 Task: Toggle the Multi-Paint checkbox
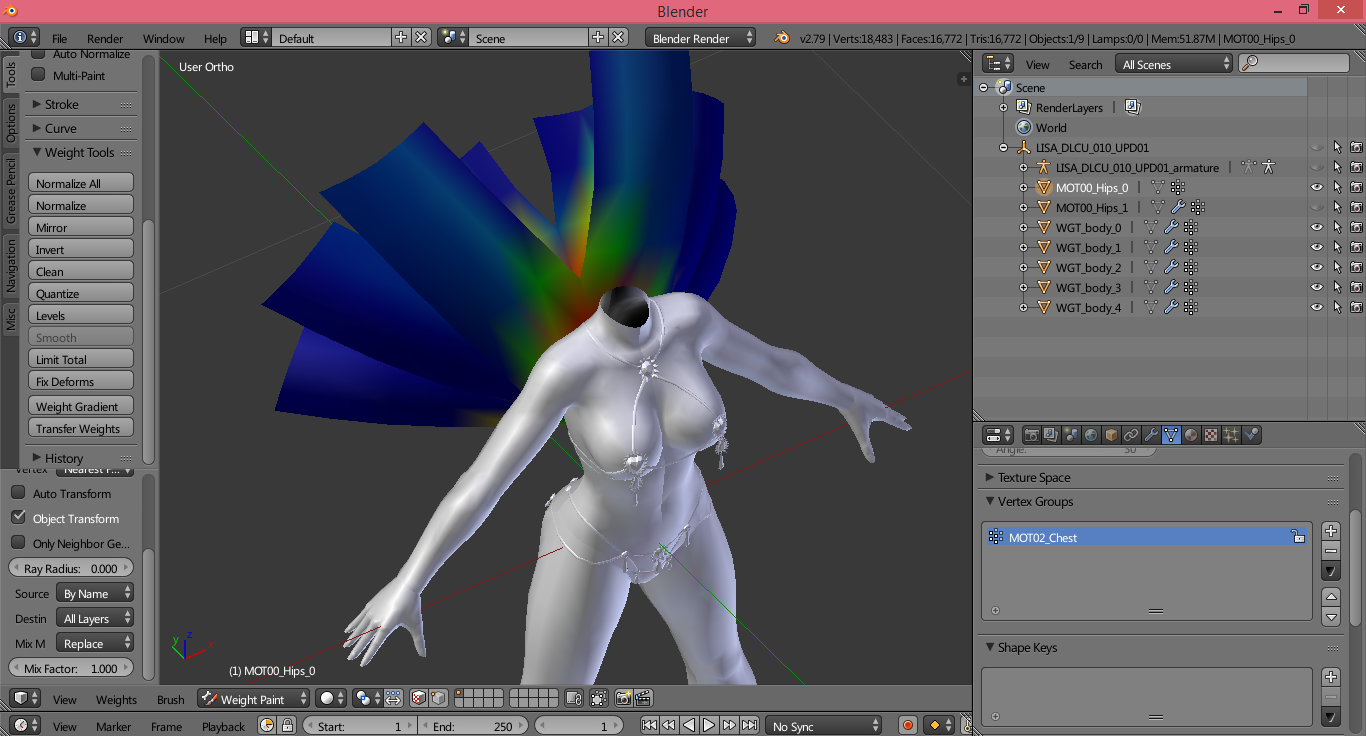pos(39,75)
